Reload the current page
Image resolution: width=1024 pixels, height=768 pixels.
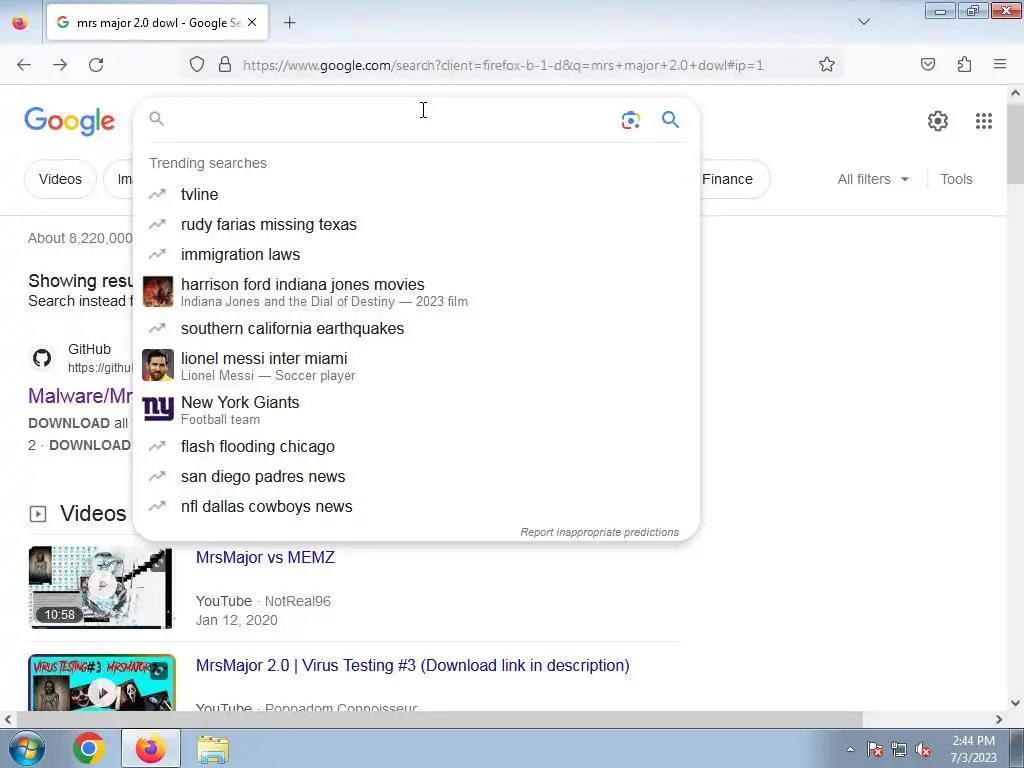click(96, 65)
